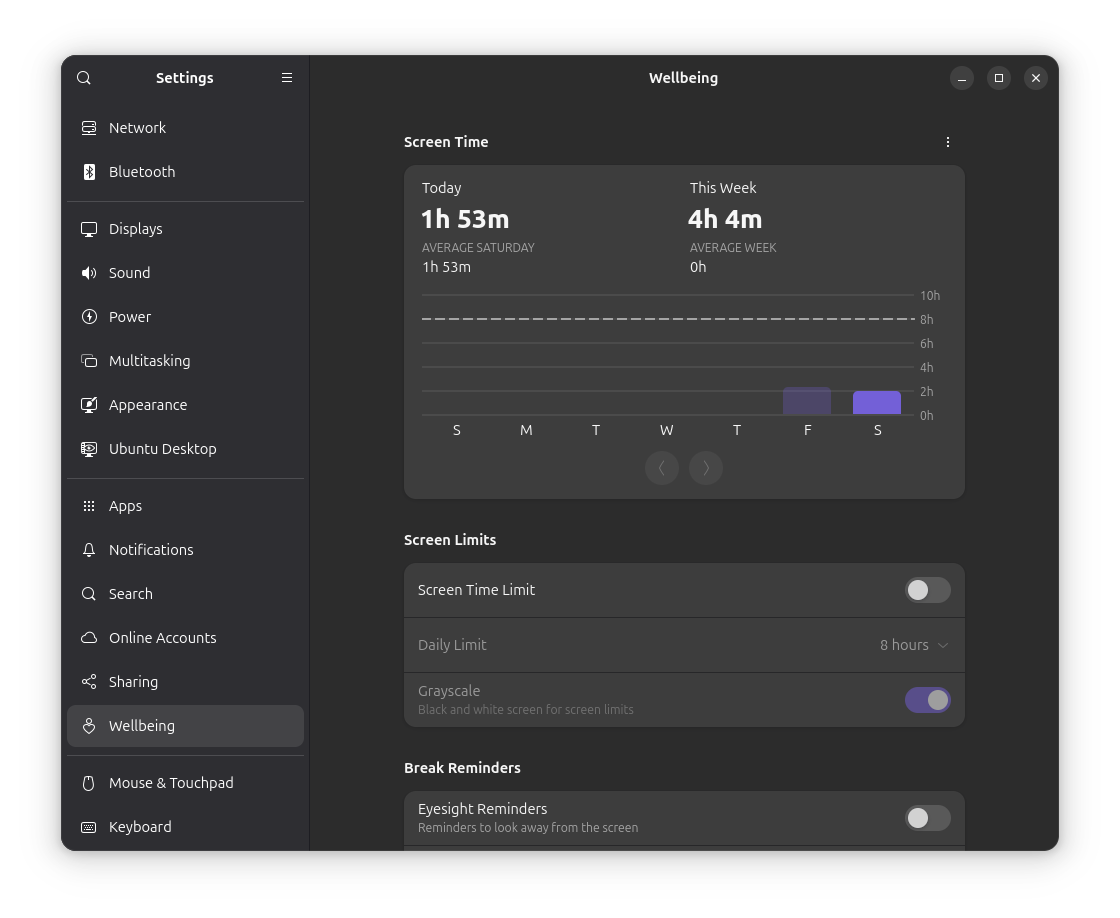Open the Settings hamburger menu

tap(287, 78)
